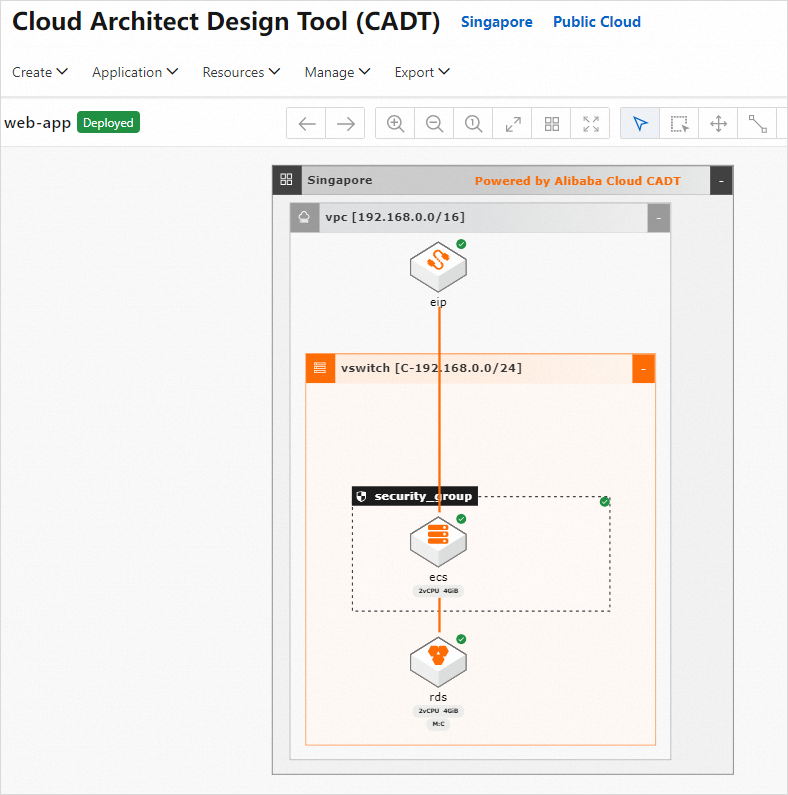The width and height of the screenshot is (788, 795).
Task: Click the Singapore region link in the page header
Action: pyautogui.click(x=496, y=22)
